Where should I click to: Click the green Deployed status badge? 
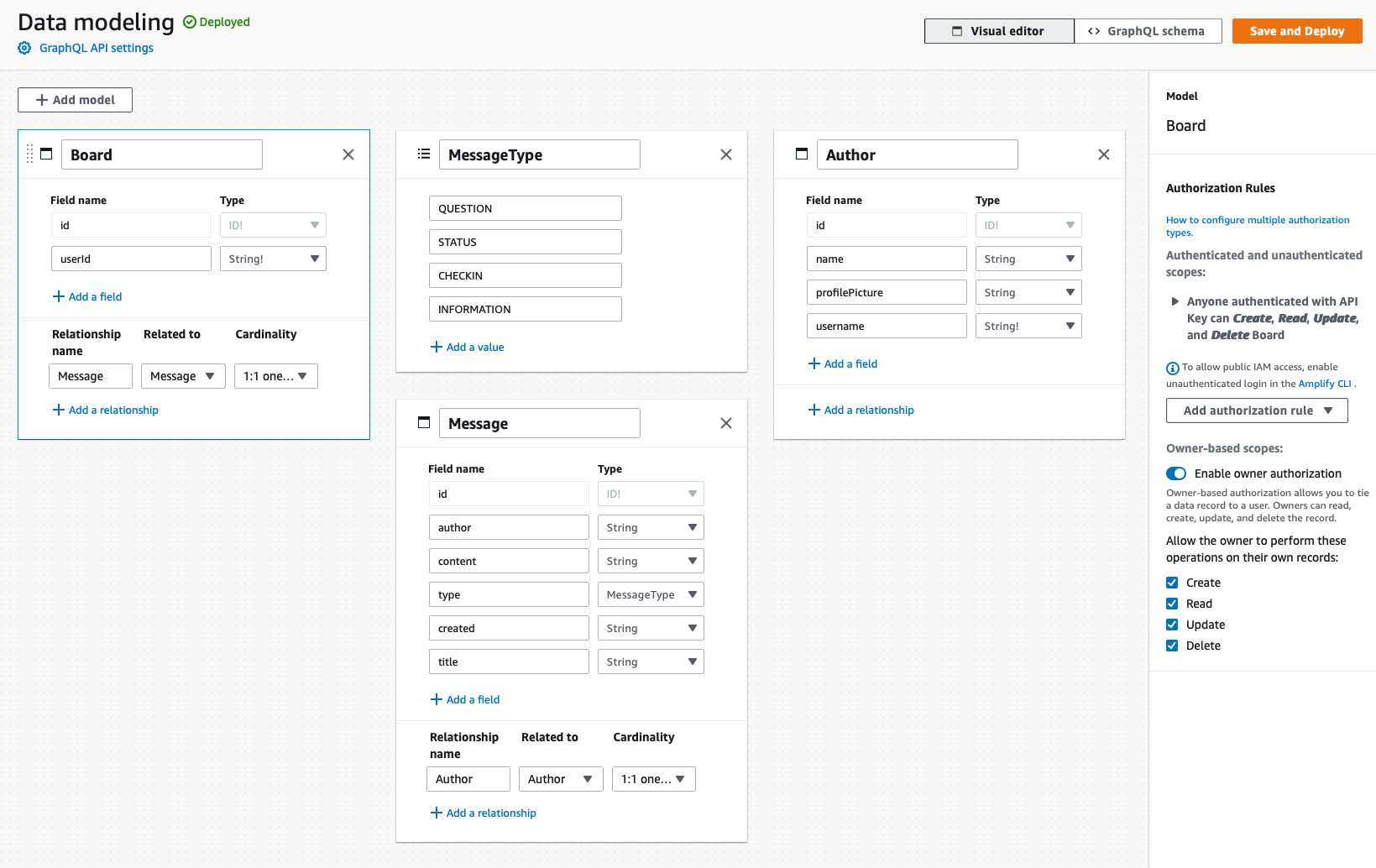[x=216, y=21]
